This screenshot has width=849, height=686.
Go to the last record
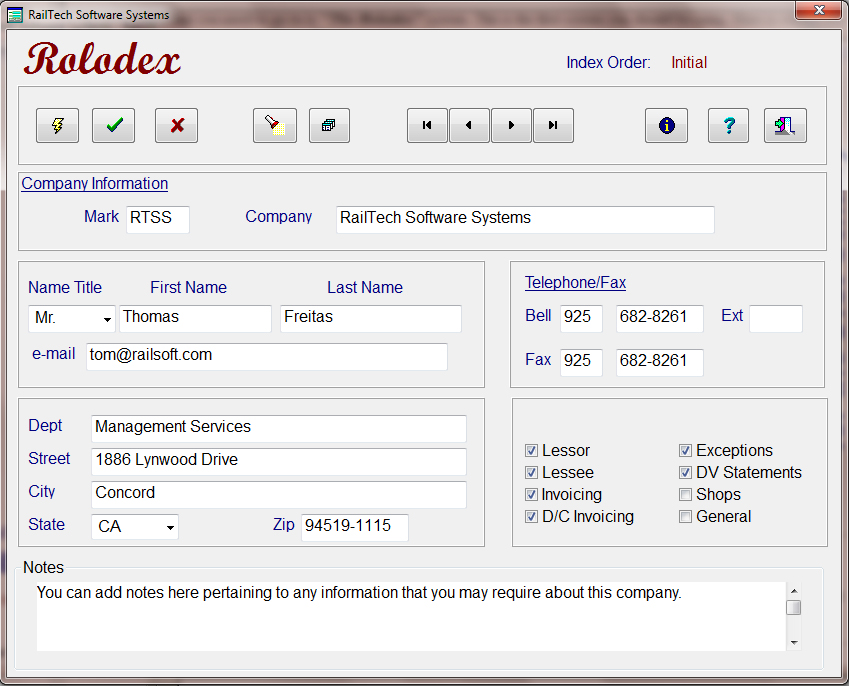point(553,126)
